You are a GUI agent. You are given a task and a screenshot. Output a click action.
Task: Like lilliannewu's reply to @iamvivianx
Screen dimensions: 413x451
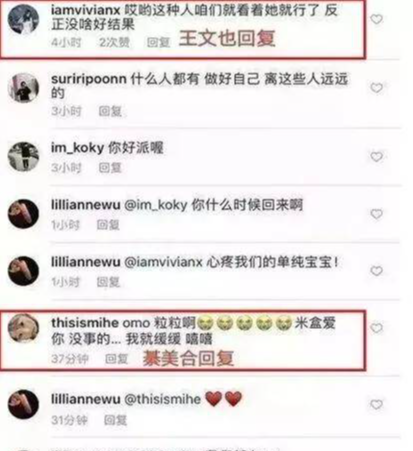pos(377,271)
